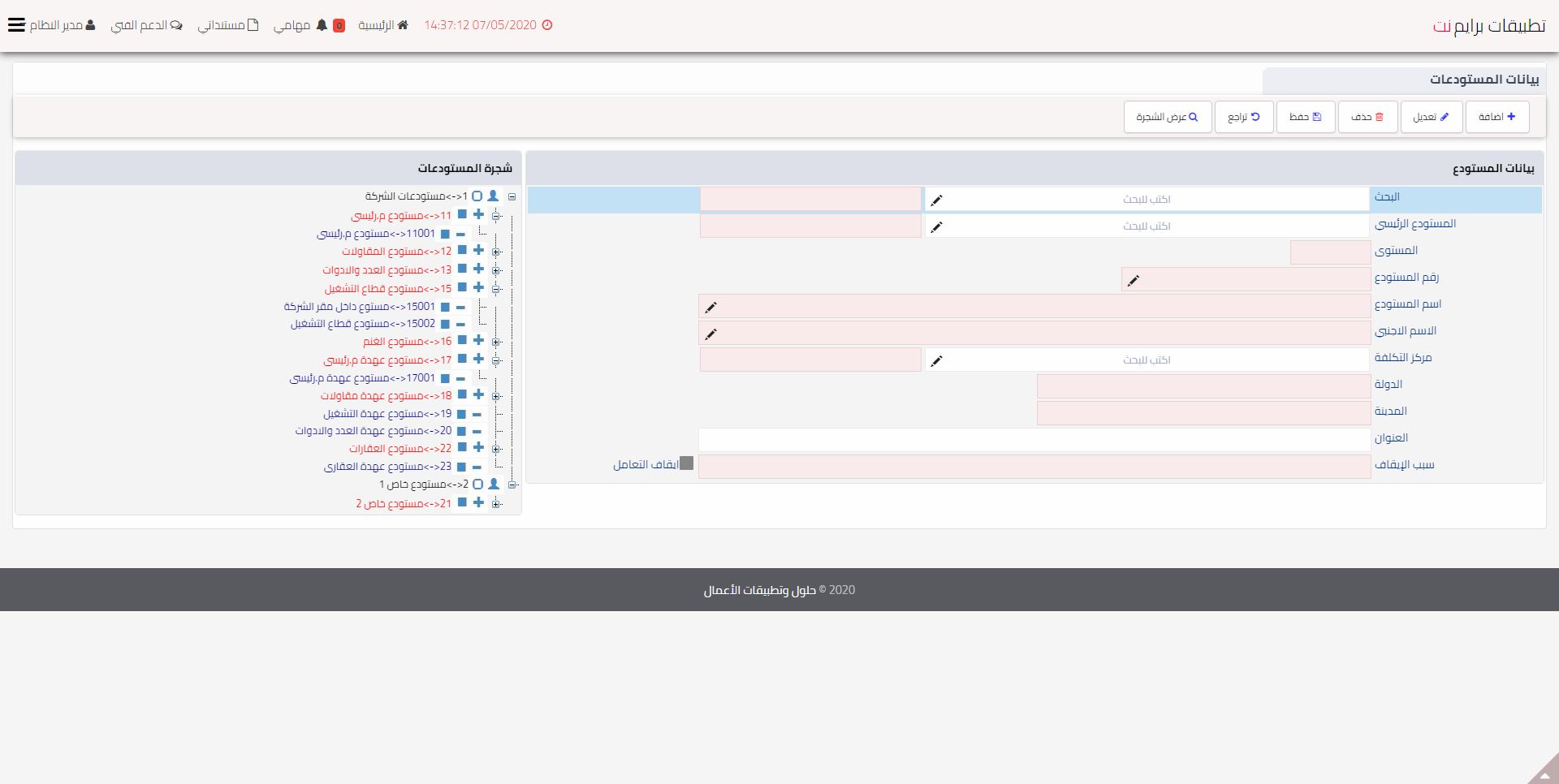The image size is (1559, 784).
Task: Check the box beside 2 مستودع خاص 1
Action: (x=478, y=485)
